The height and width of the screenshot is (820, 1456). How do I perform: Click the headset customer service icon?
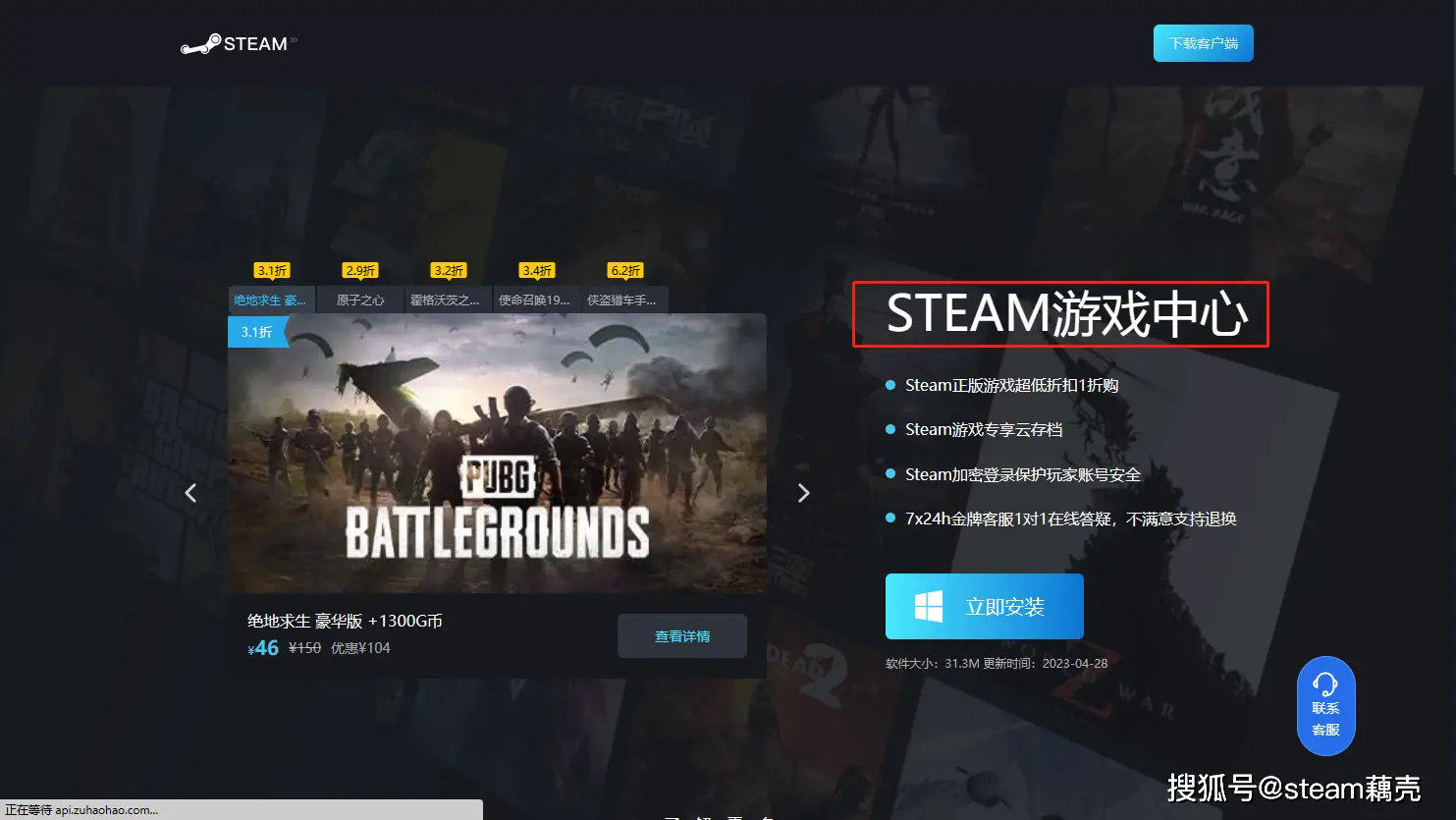pos(1325,684)
